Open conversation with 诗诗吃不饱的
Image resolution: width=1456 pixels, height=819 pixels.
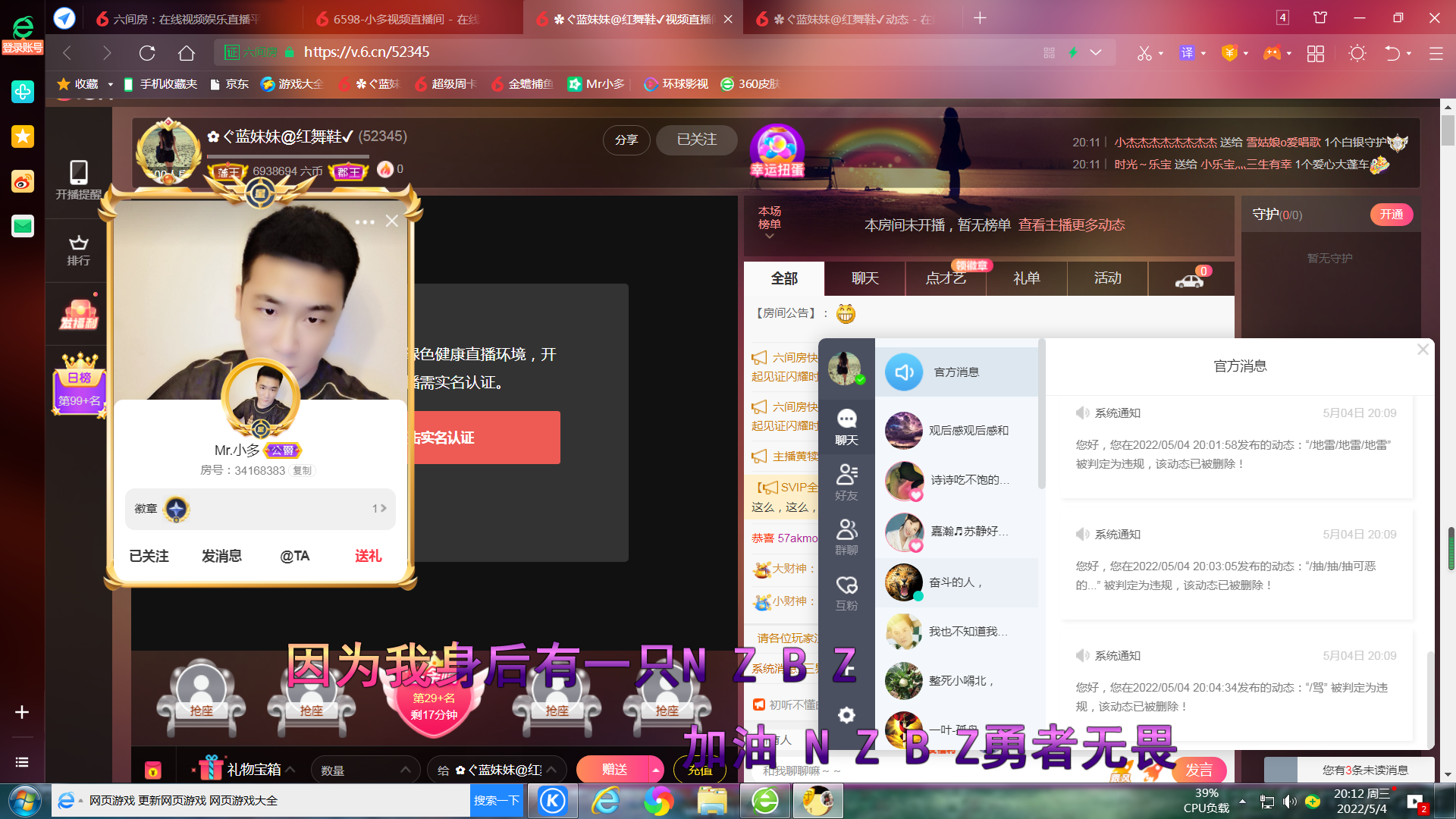tap(957, 480)
